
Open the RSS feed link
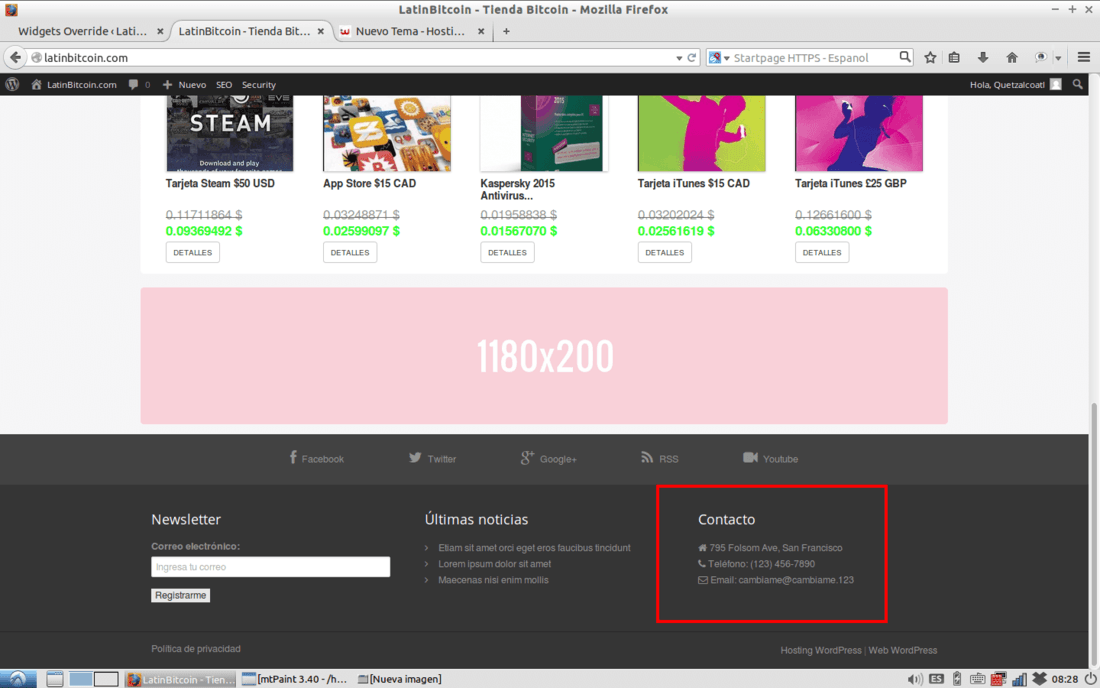(659, 459)
